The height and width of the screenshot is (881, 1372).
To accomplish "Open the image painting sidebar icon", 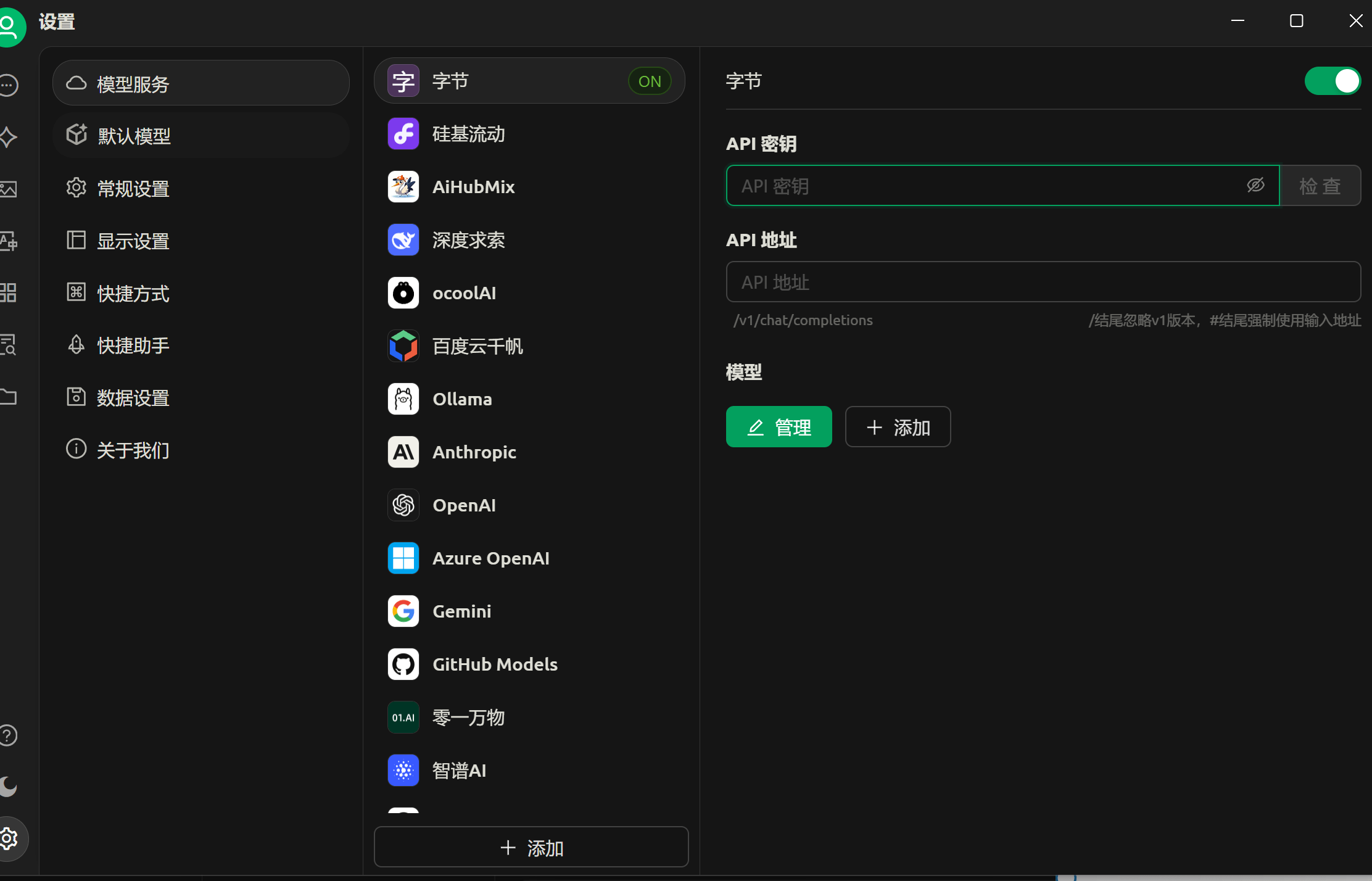I will click(8, 189).
